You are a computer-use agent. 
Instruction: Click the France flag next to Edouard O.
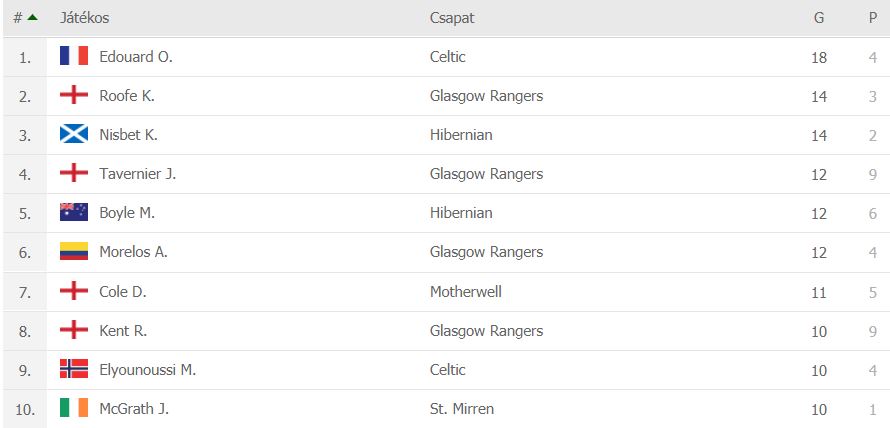point(74,57)
